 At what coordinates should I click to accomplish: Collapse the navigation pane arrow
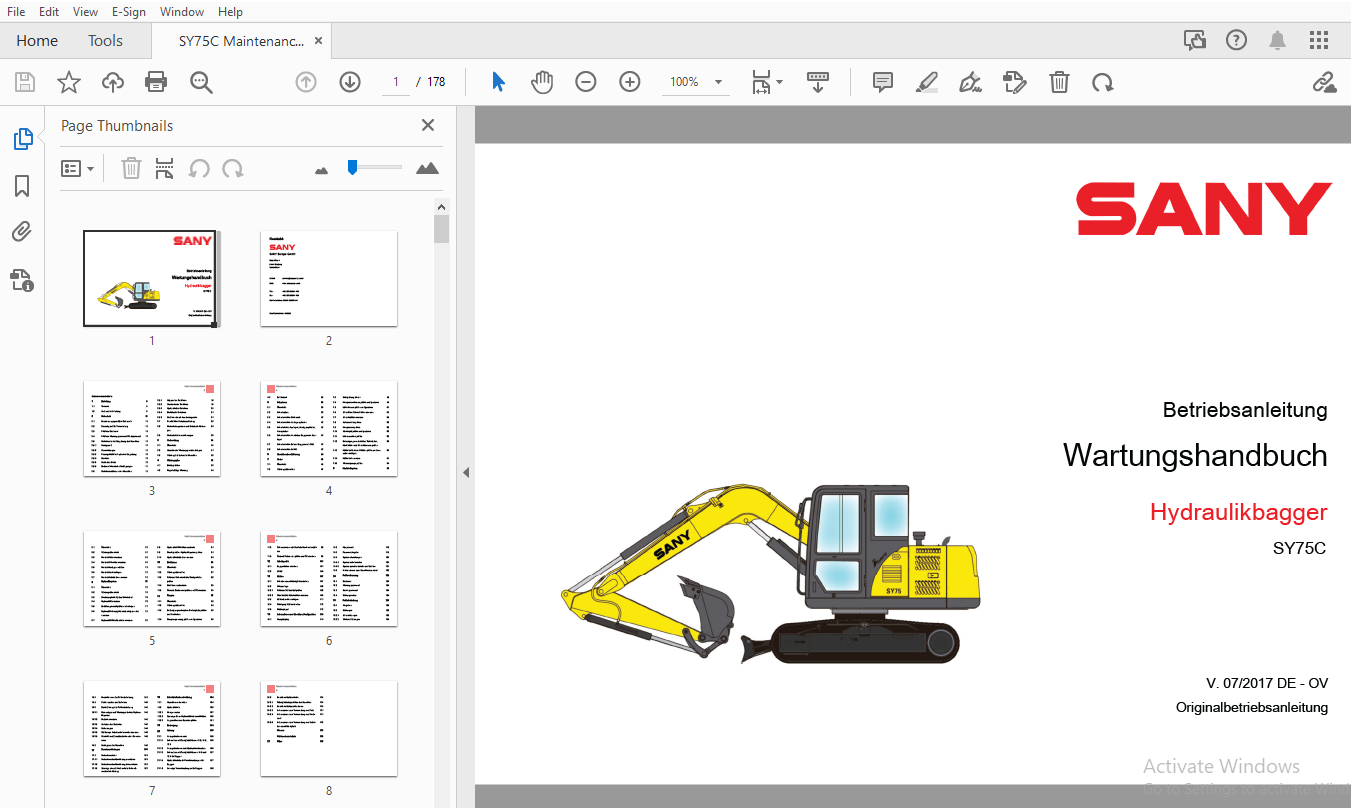[x=465, y=472]
